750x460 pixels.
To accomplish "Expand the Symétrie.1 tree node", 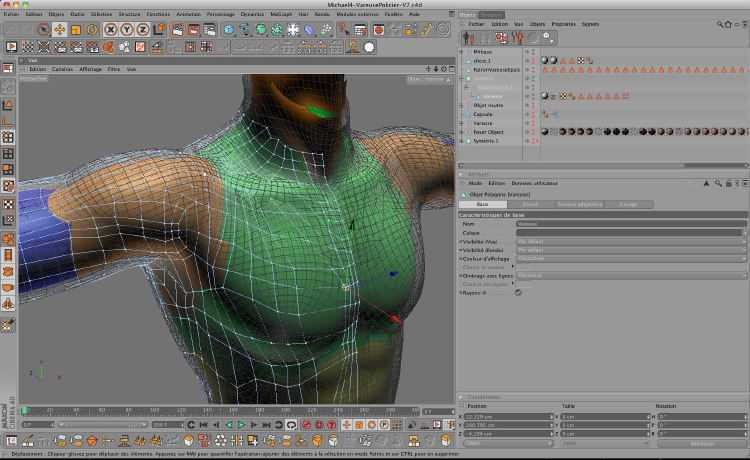I will click(x=462, y=141).
